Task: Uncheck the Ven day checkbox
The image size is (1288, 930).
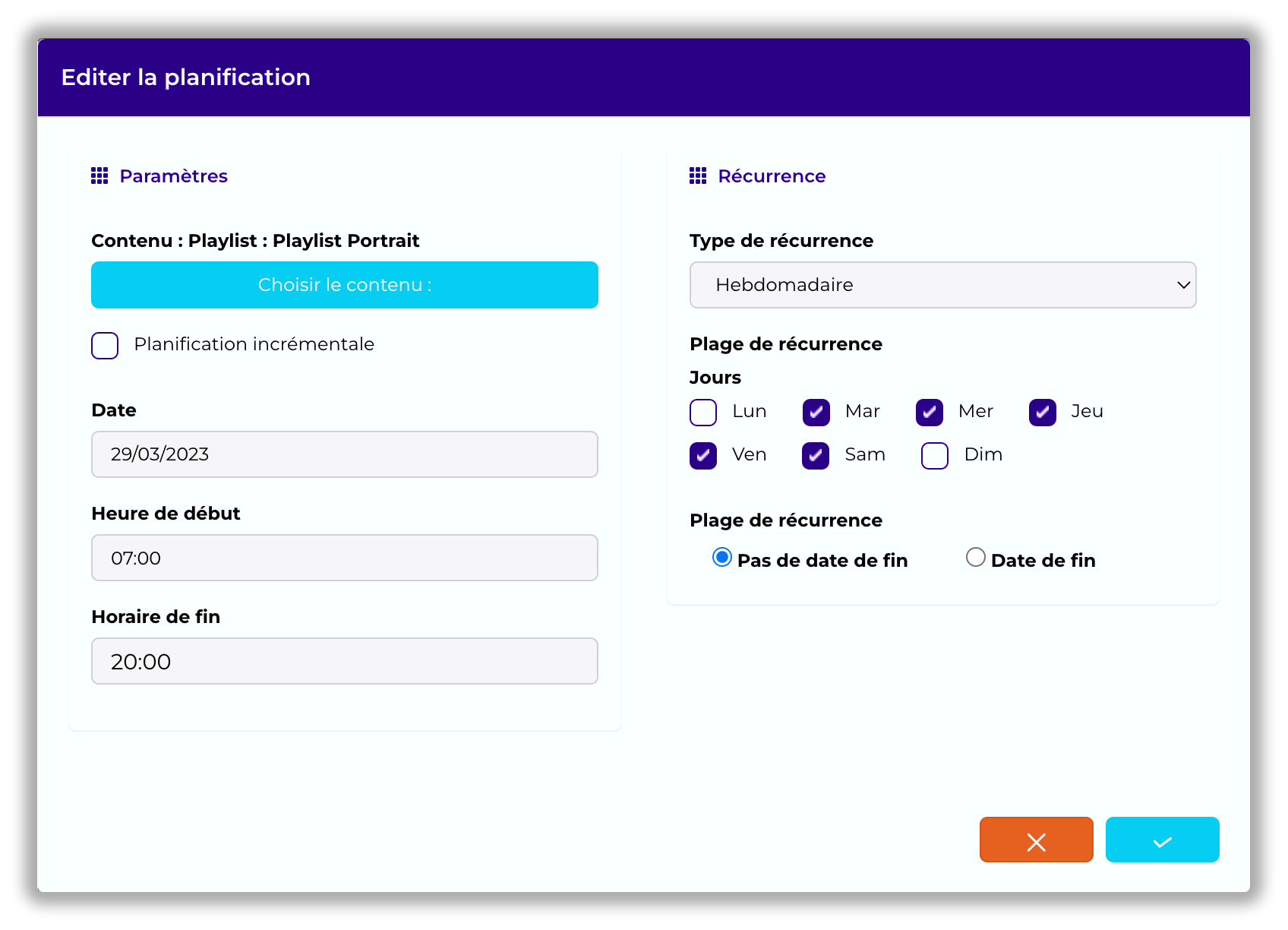Action: (703, 456)
